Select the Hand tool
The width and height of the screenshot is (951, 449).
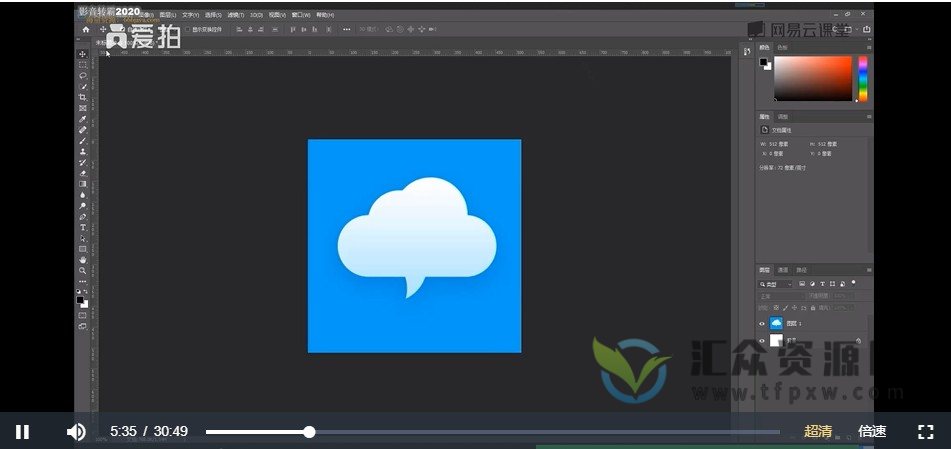point(83,260)
